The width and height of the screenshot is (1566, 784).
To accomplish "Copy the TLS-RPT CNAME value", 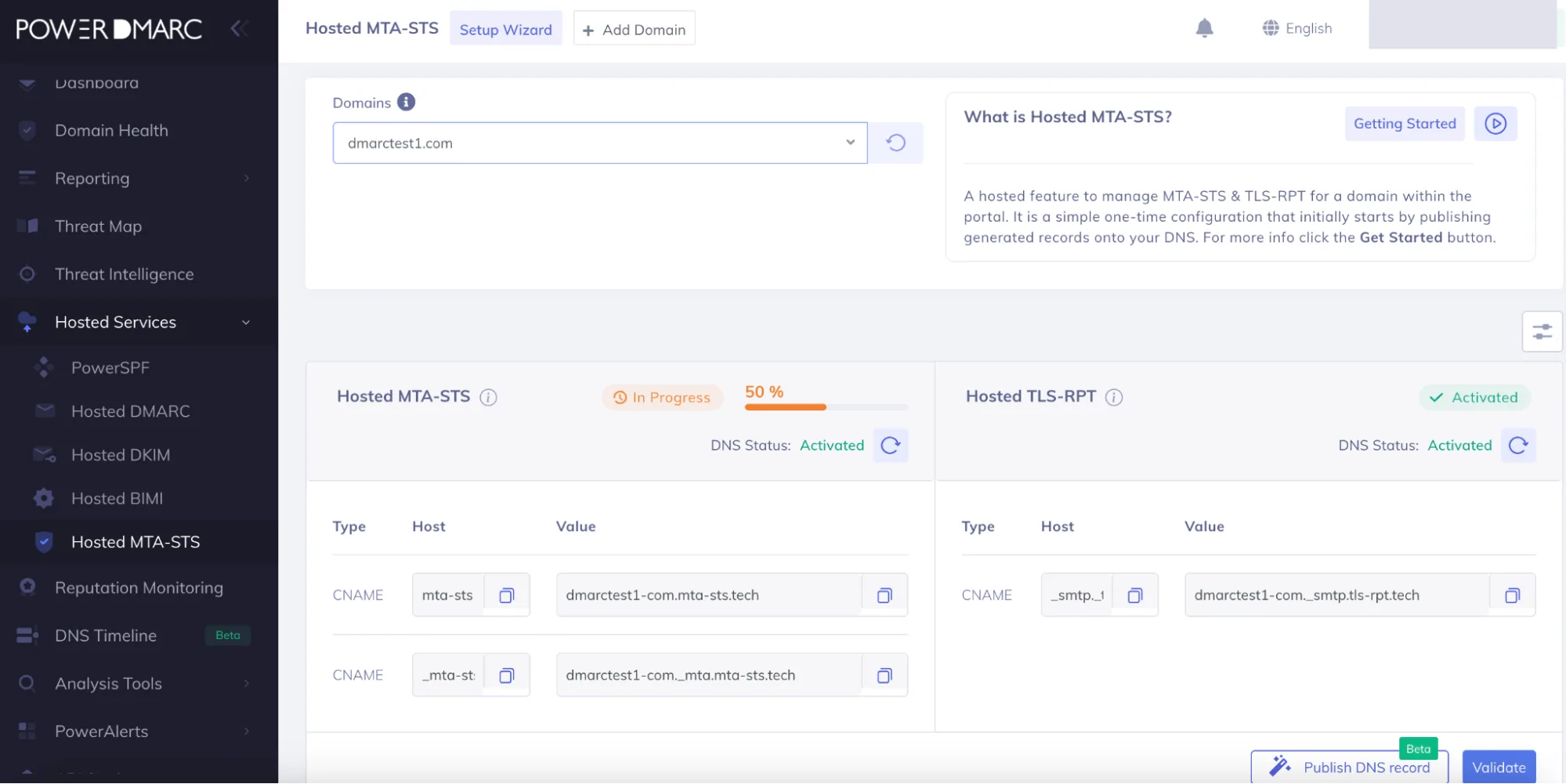I will (x=1512, y=595).
